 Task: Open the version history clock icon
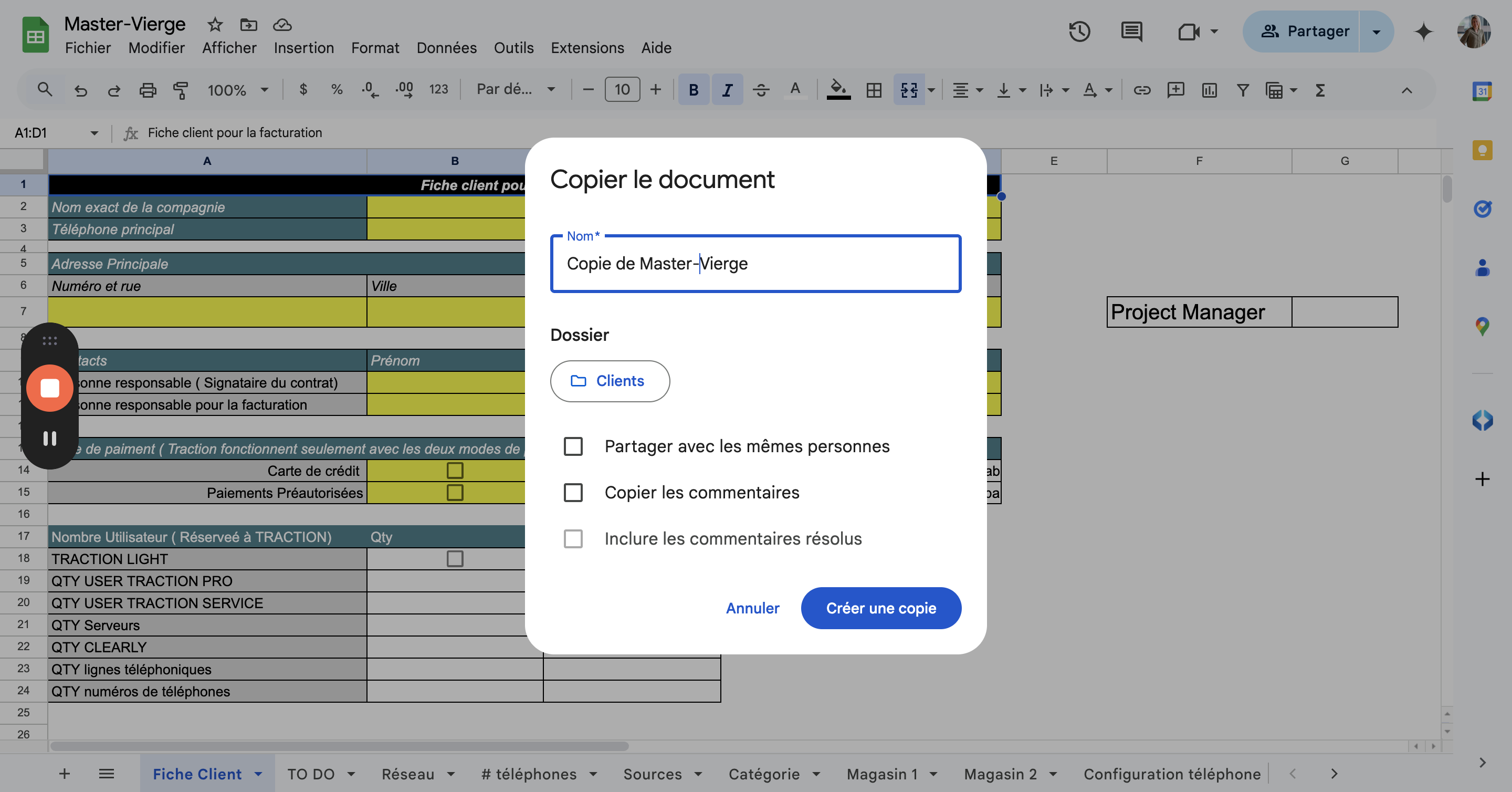click(1079, 31)
